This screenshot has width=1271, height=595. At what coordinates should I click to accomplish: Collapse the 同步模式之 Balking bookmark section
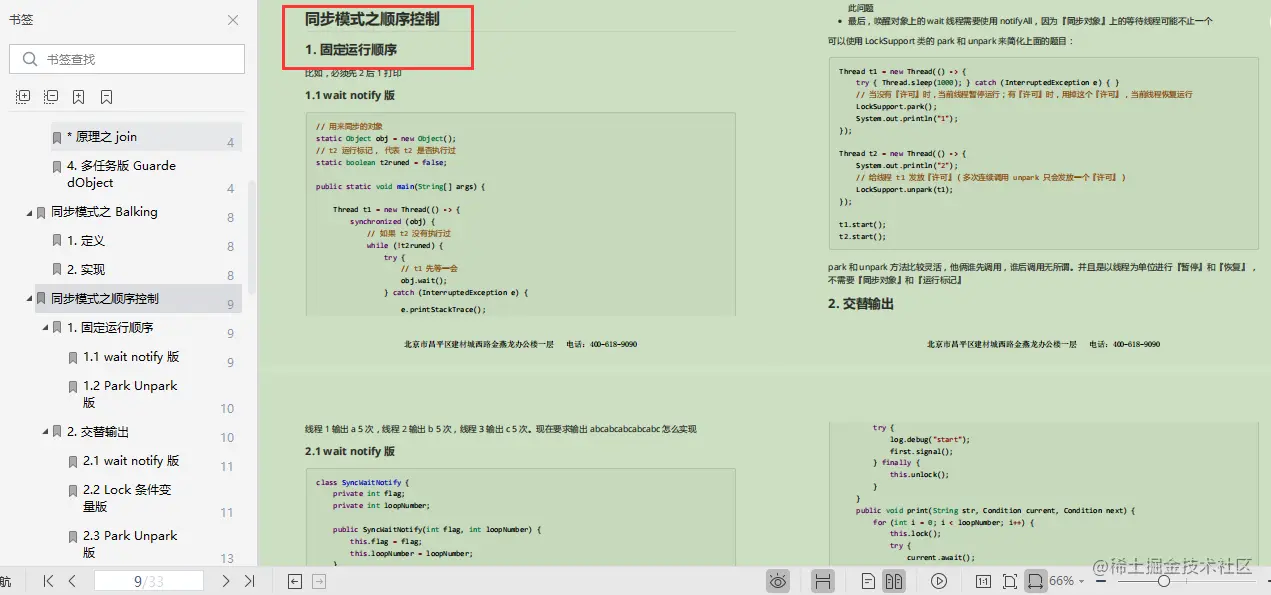tap(31, 211)
